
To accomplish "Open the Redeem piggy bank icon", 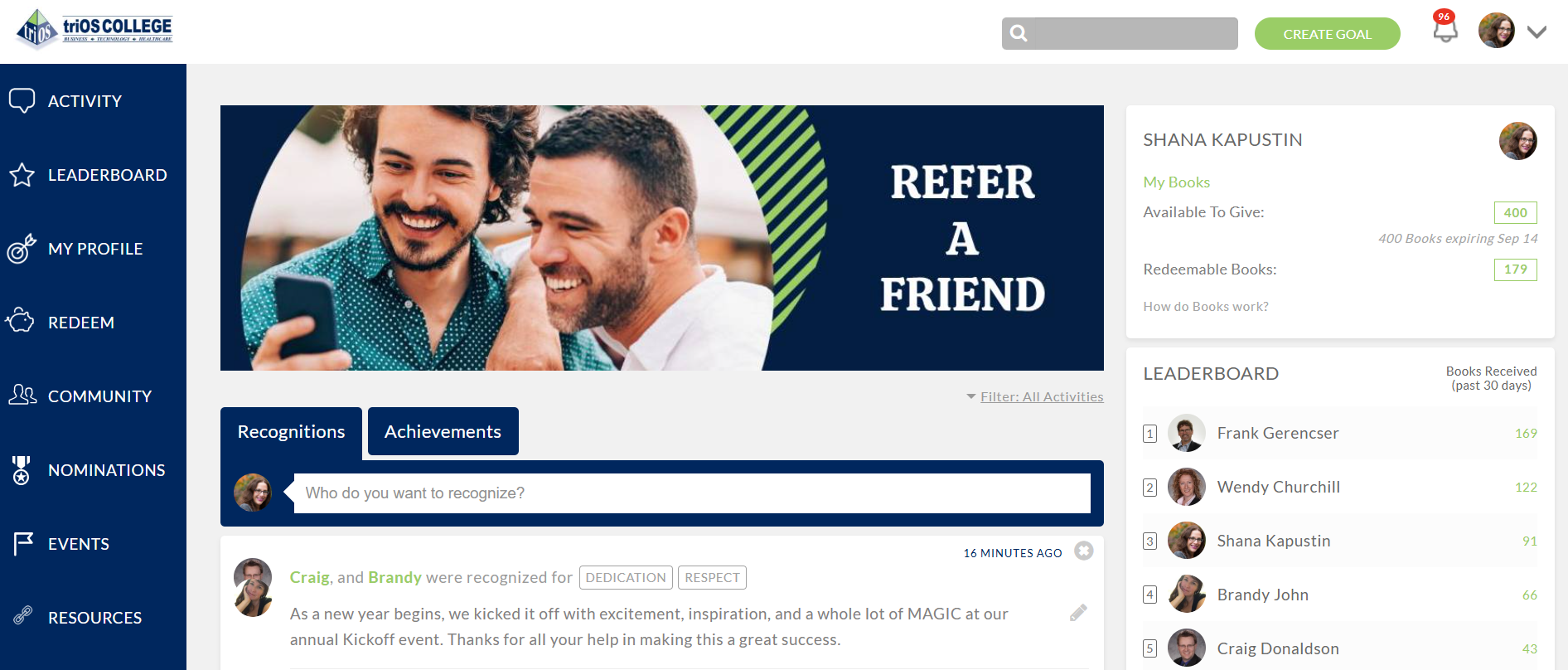I will pyautogui.click(x=21, y=321).
